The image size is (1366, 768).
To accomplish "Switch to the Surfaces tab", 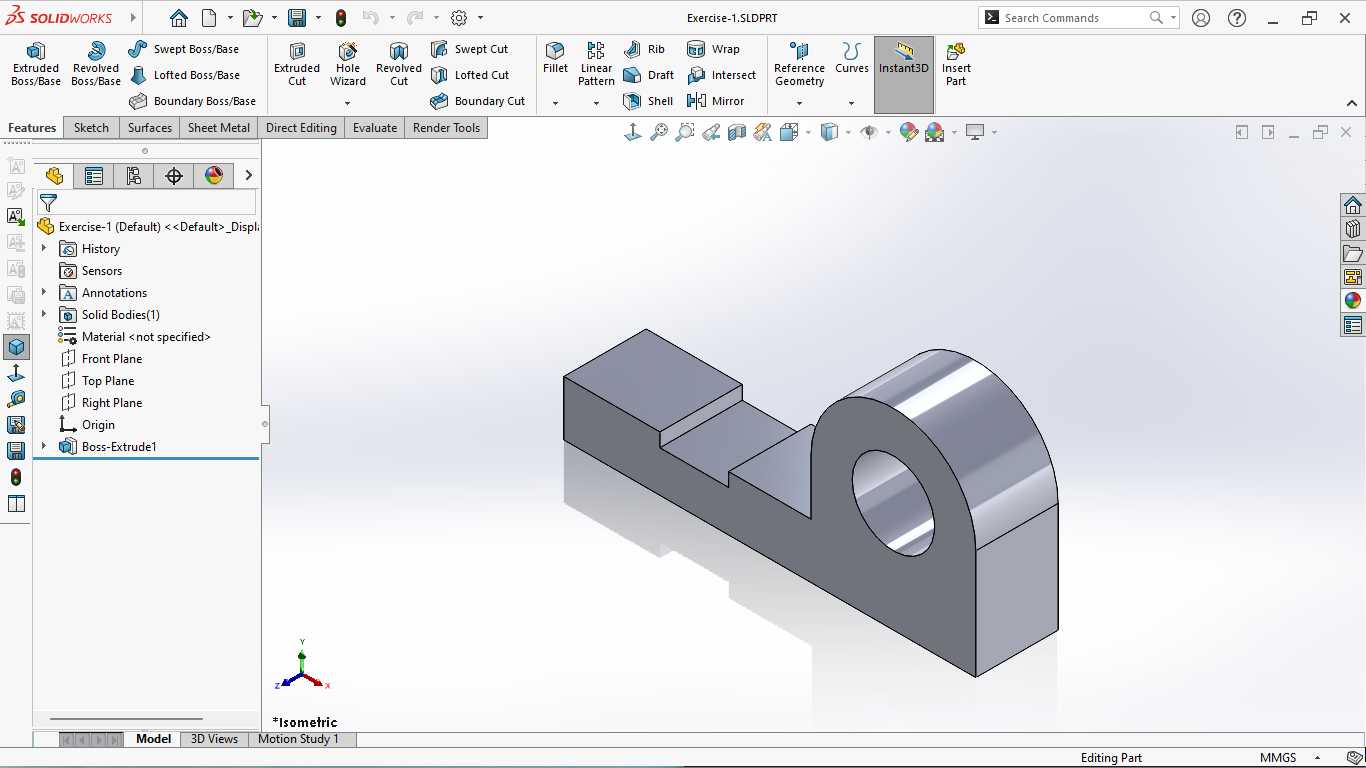I will coord(150,128).
